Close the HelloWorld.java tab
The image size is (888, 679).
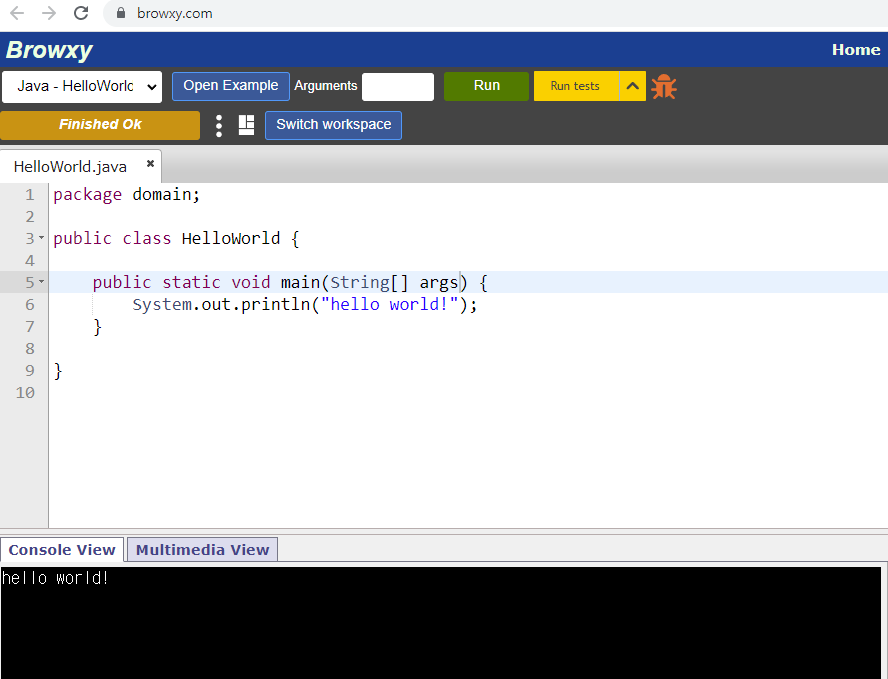[x=150, y=164]
